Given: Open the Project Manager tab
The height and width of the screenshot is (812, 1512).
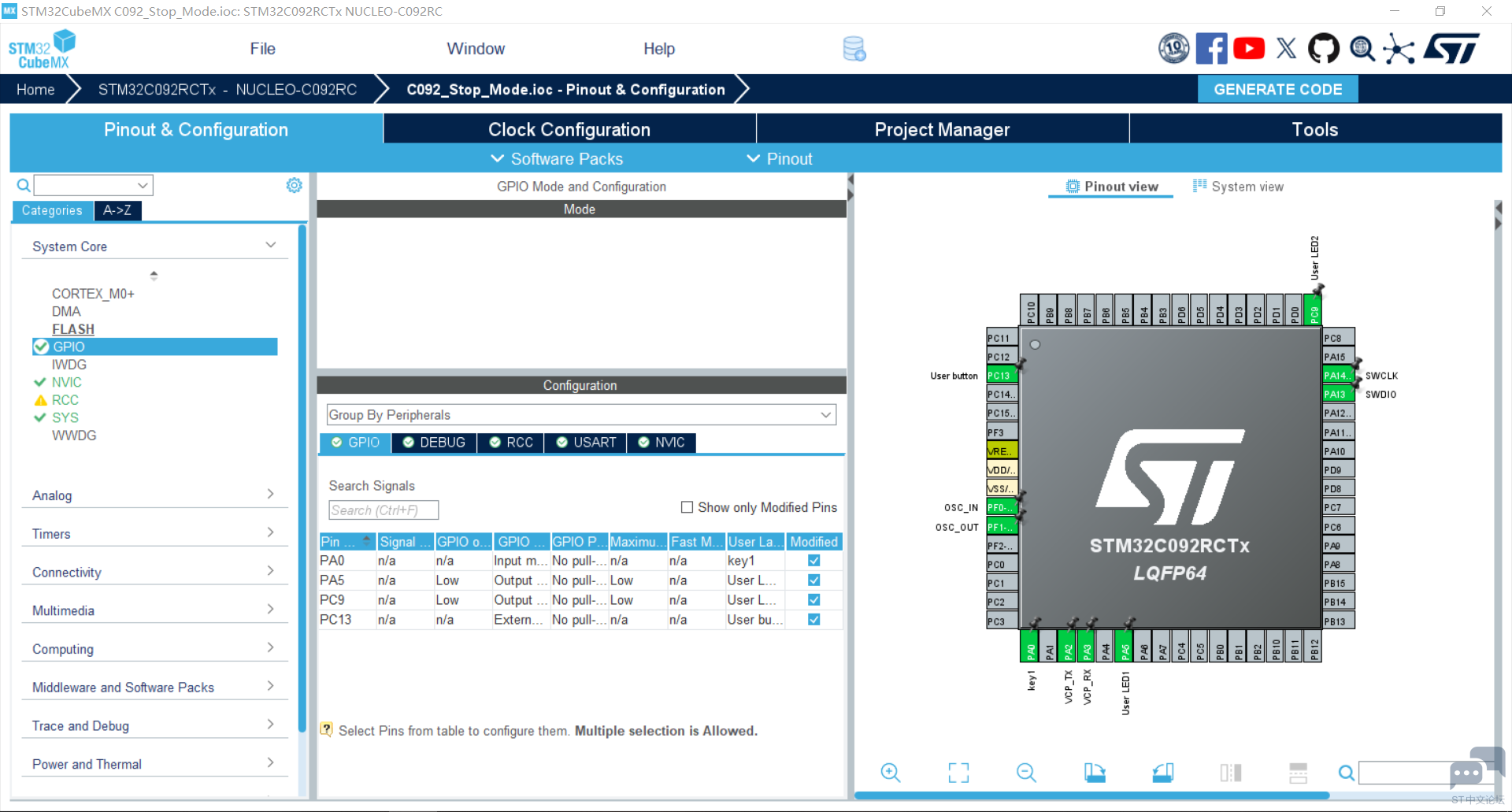Looking at the screenshot, I should 942,129.
